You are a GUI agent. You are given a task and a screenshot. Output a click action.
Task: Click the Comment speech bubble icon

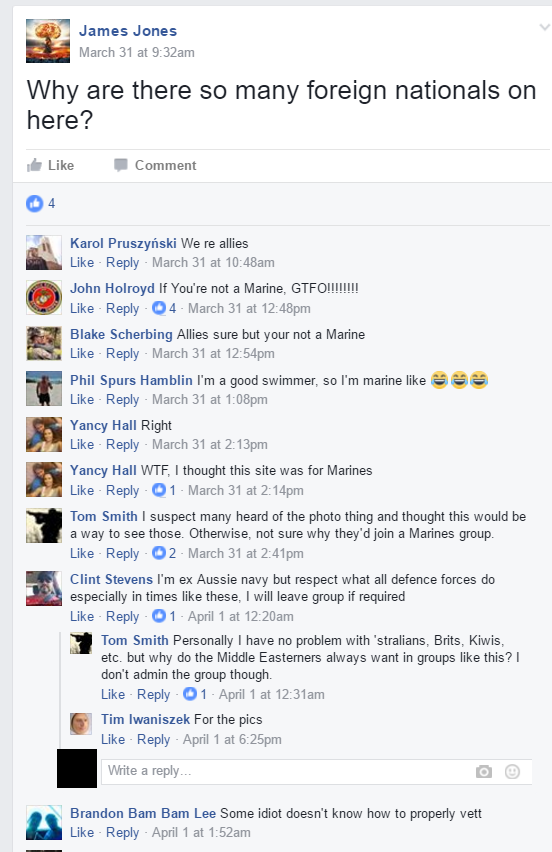pyautogui.click(x=121, y=165)
